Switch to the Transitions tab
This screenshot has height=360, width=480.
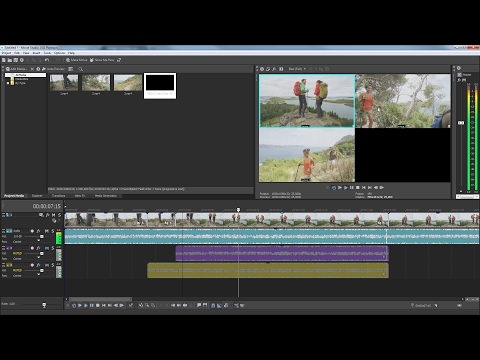point(59,196)
